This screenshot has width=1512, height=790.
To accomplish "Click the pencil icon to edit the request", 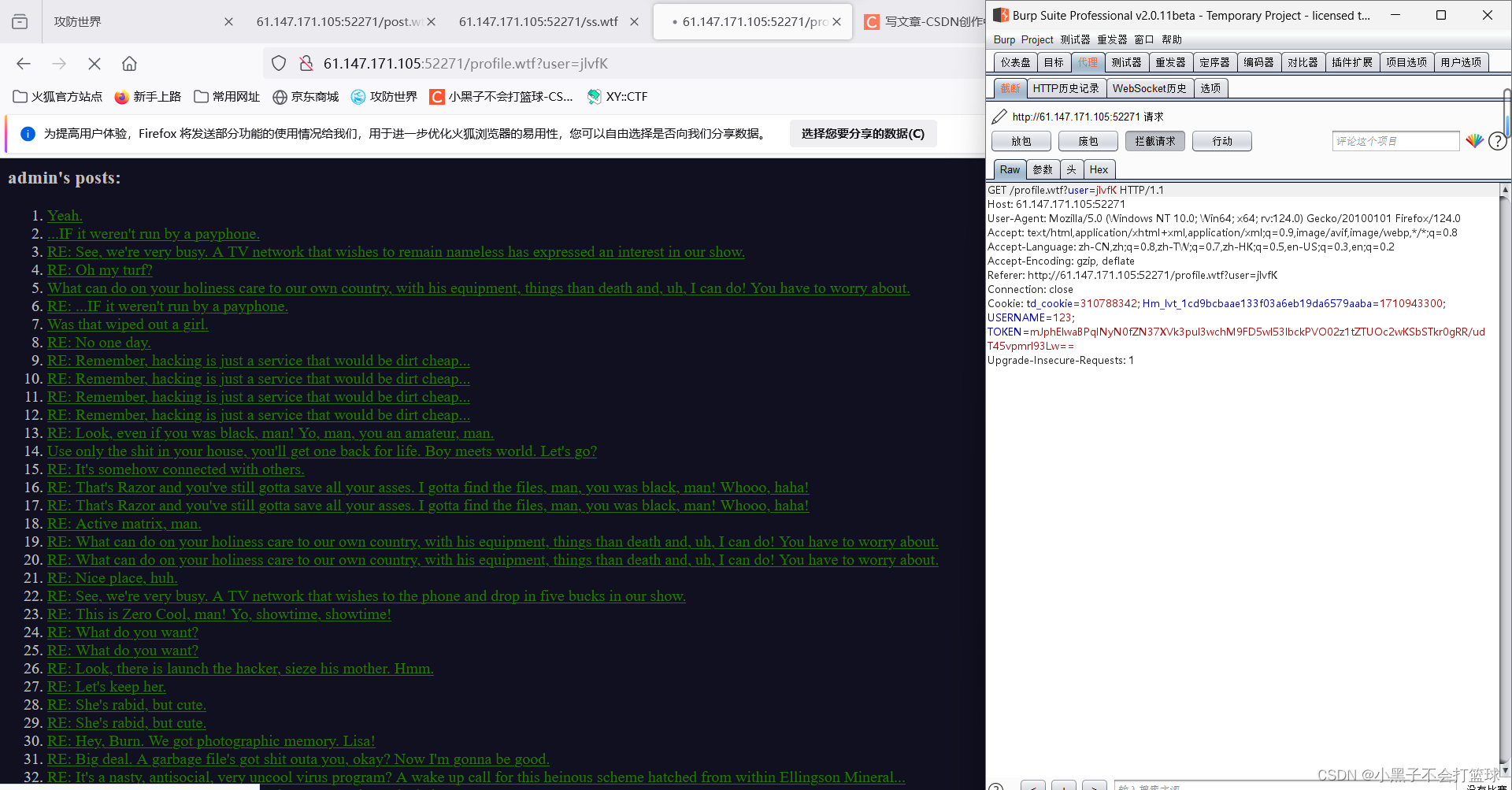I will click(999, 116).
